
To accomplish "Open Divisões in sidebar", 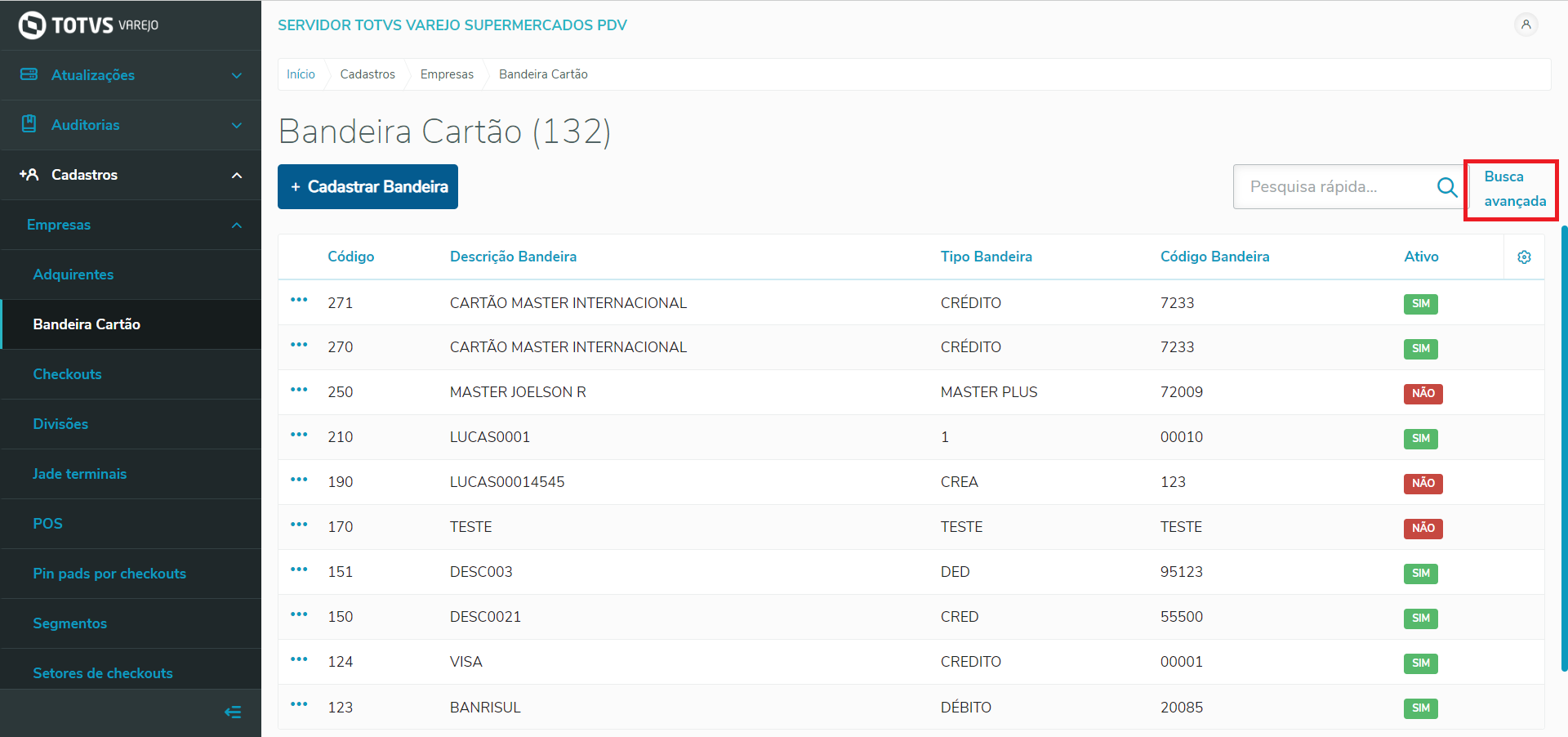I will coord(131,424).
